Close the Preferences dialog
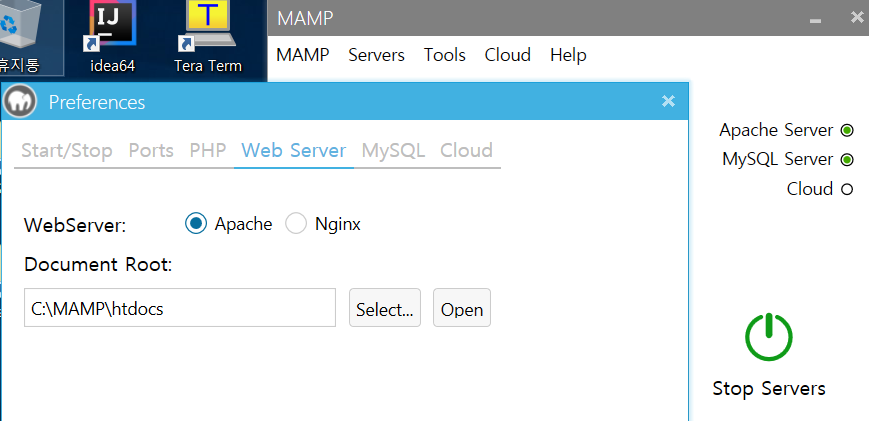This screenshot has width=869, height=421. tap(668, 101)
